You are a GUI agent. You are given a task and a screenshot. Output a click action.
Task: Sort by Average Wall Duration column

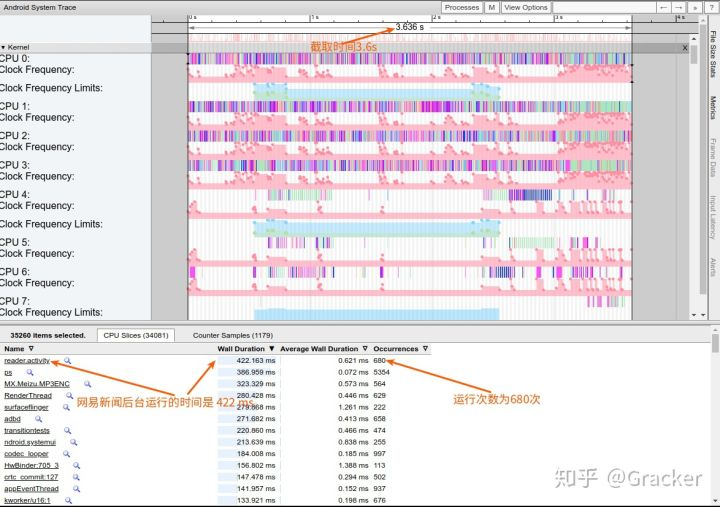[x=324, y=349]
